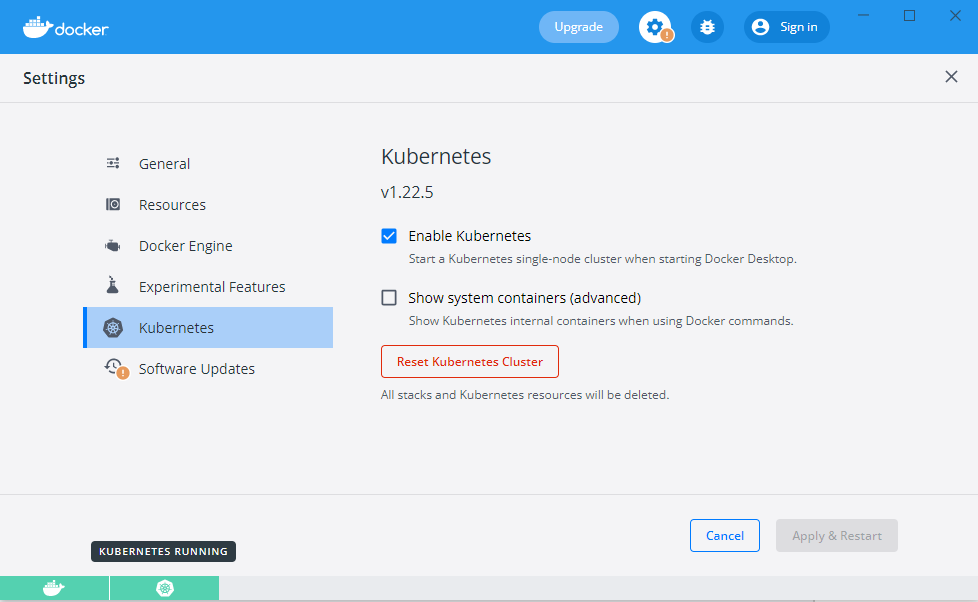
Task: Click the Cancel button
Action: point(725,535)
